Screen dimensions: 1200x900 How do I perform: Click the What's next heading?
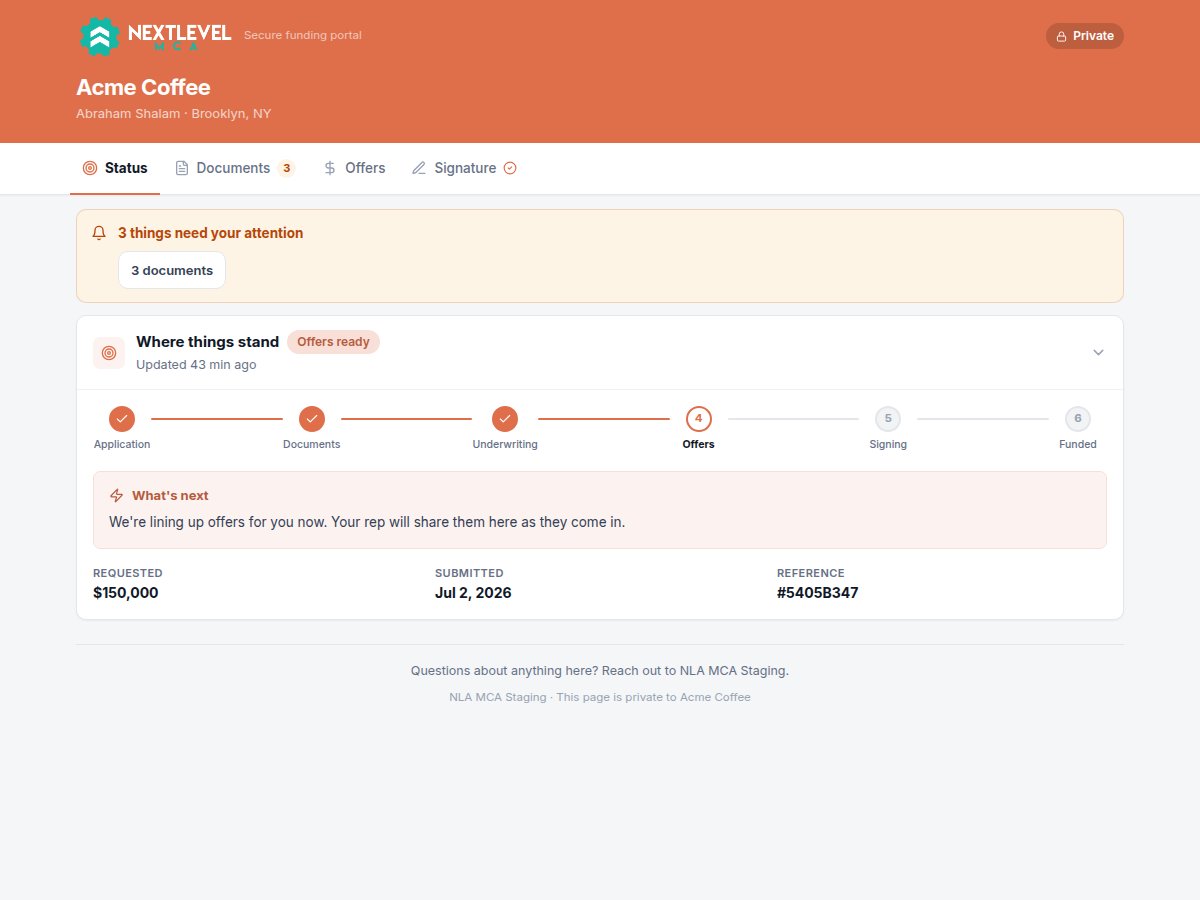point(170,495)
